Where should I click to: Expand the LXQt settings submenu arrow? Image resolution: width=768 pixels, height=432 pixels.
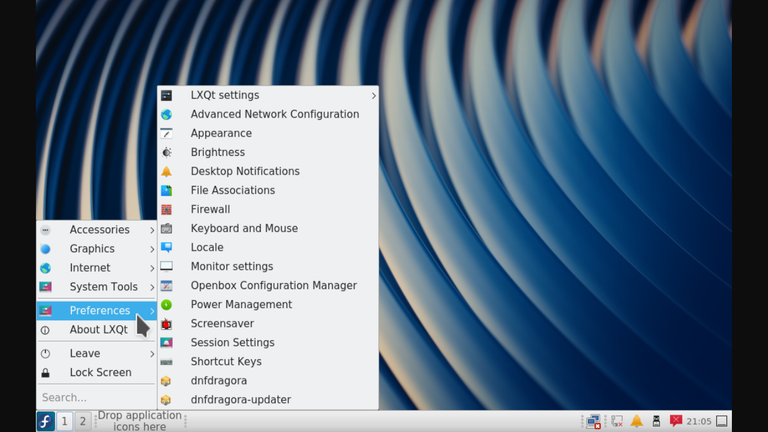click(x=374, y=96)
